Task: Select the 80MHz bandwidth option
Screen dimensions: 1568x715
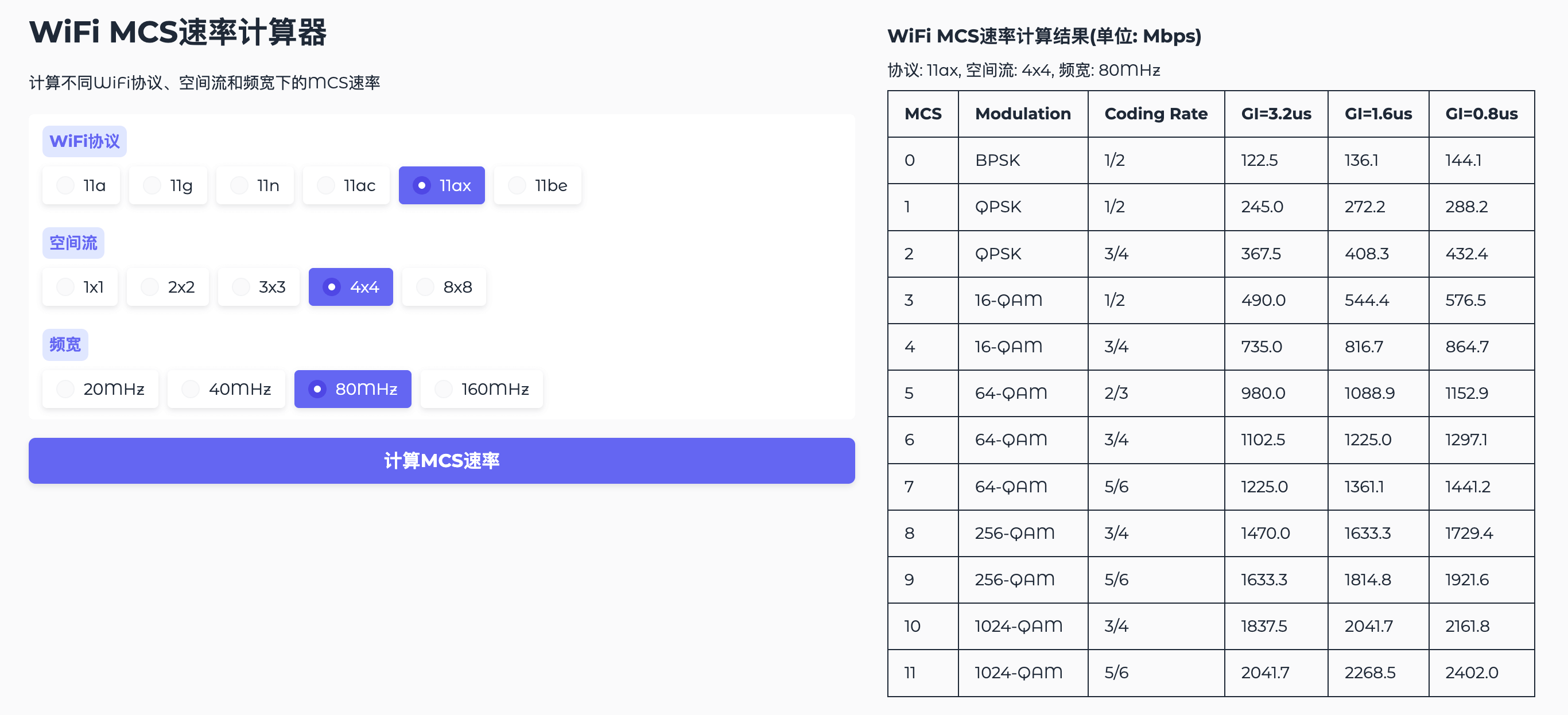Action: 353,389
